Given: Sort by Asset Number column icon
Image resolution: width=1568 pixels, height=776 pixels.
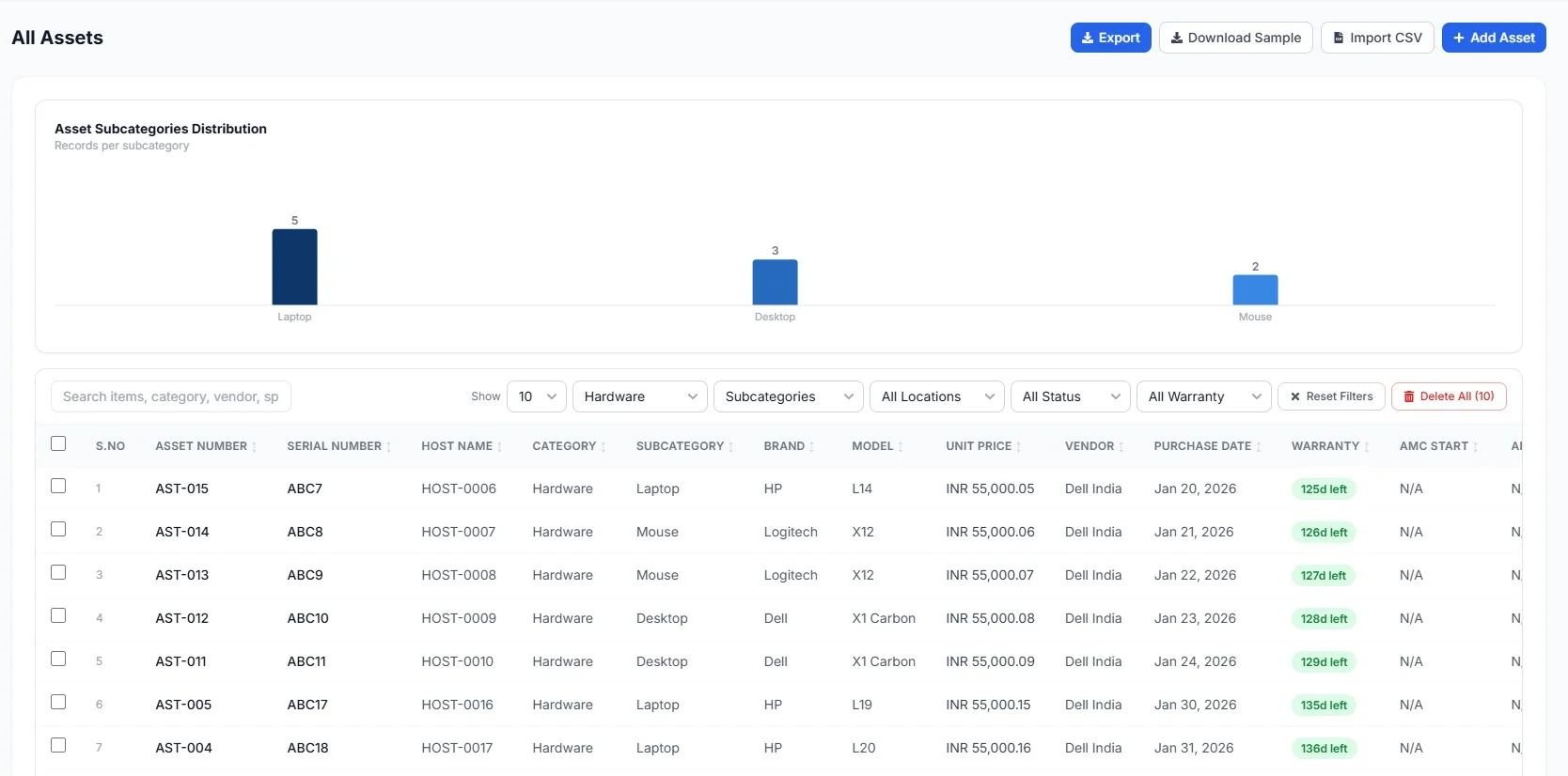Looking at the screenshot, I should click(255, 447).
